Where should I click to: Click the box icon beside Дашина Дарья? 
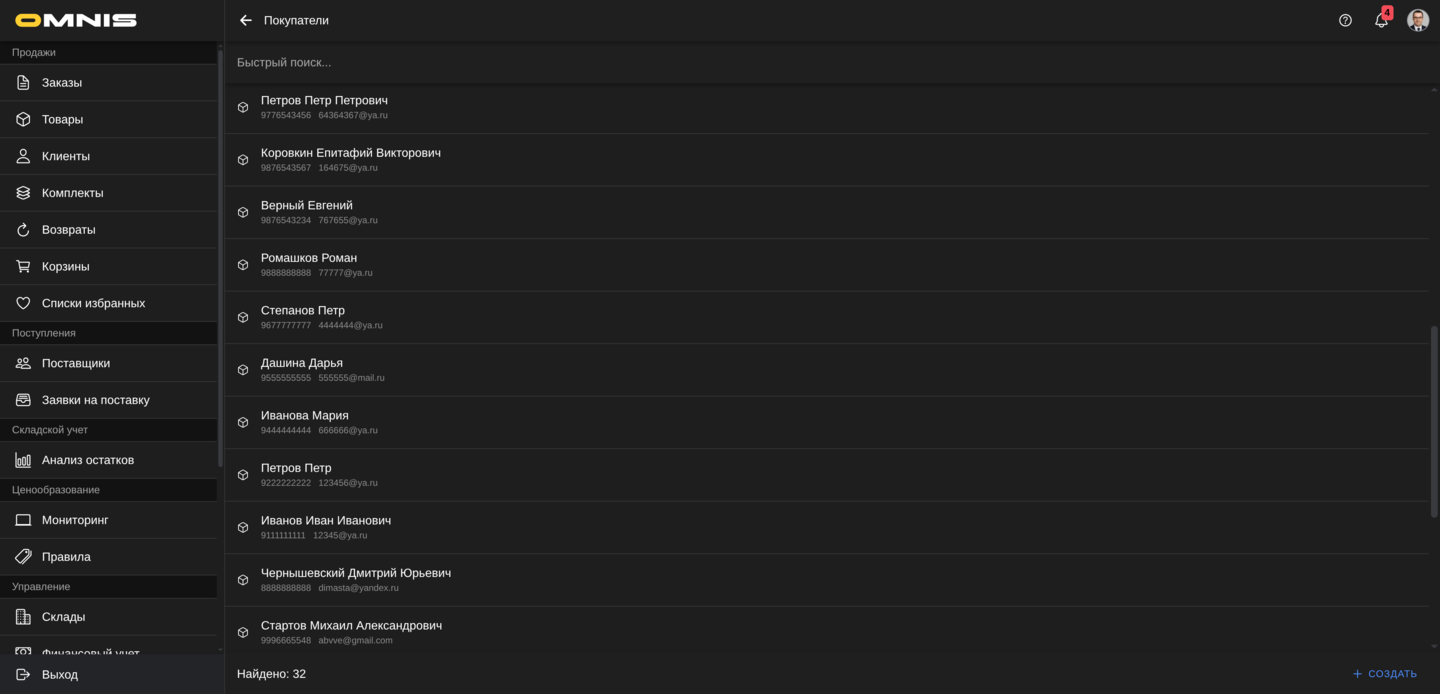pyautogui.click(x=243, y=370)
